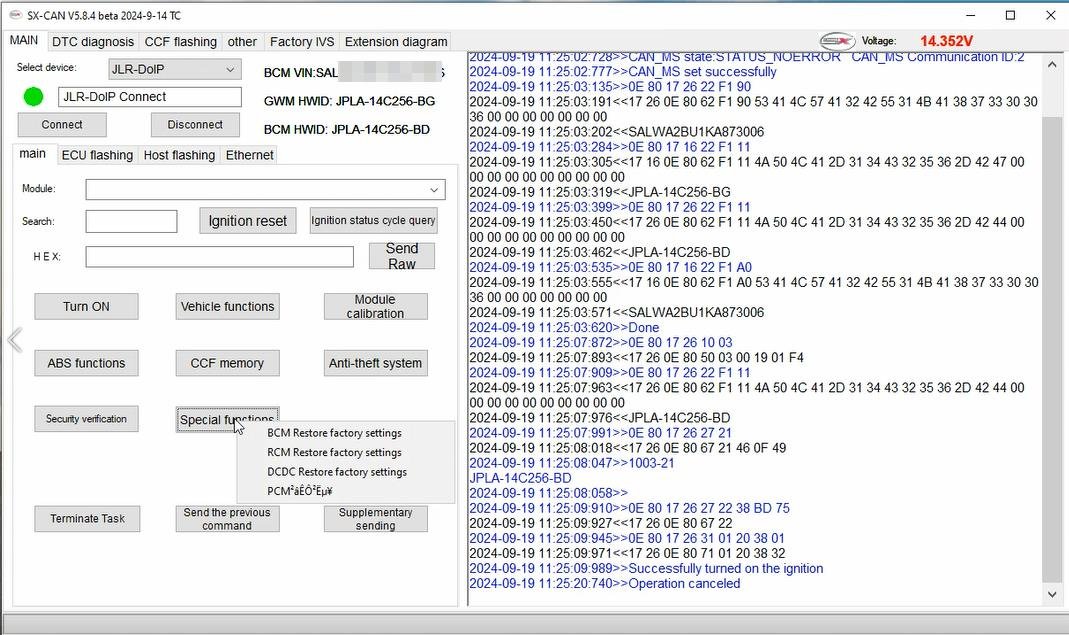Click the Ignition reset button
The height and width of the screenshot is (635, 1069).
point(247,221)
